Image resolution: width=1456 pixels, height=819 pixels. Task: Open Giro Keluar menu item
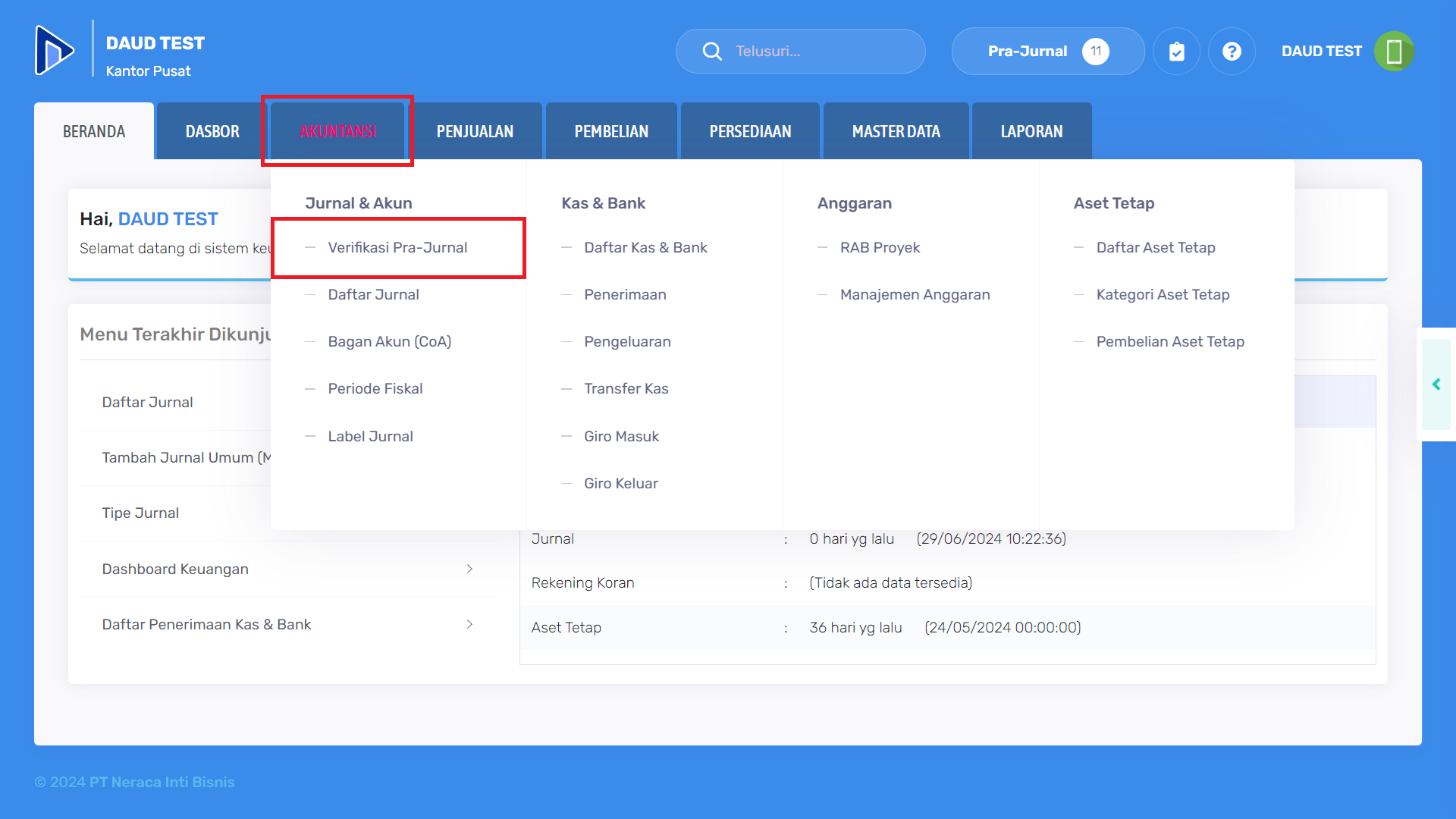click(x=620, y=483)
